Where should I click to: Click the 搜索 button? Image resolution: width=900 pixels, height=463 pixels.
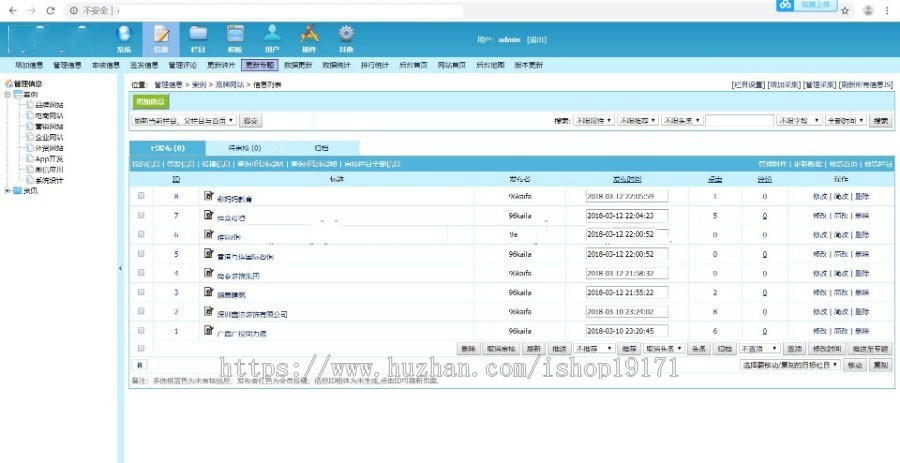(x=880, y=120)
